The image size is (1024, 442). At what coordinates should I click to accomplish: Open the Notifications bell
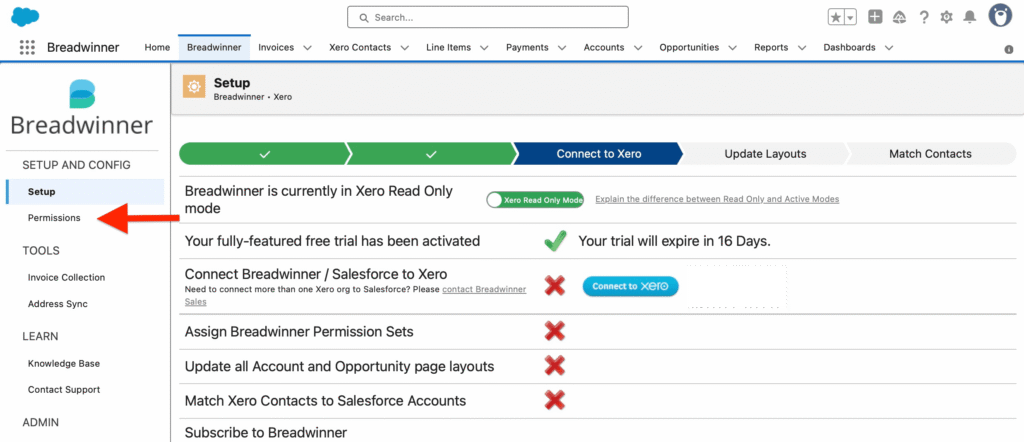(970, 17)
